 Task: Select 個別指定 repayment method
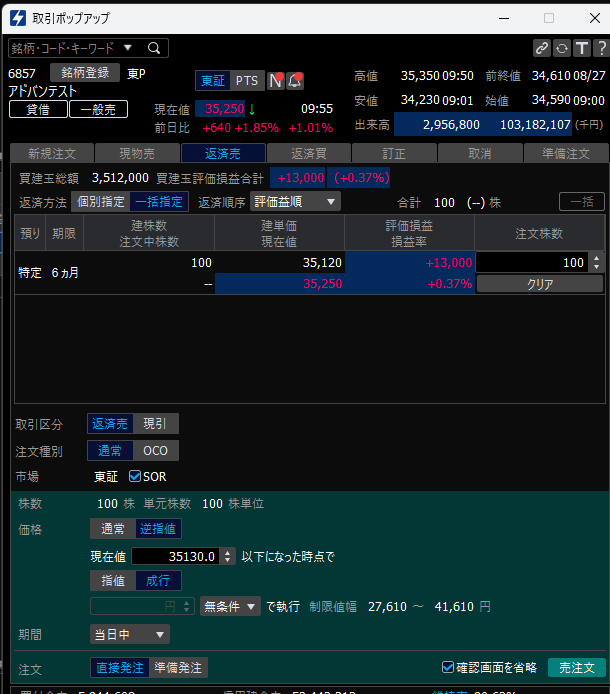click(x=101, y=202)
